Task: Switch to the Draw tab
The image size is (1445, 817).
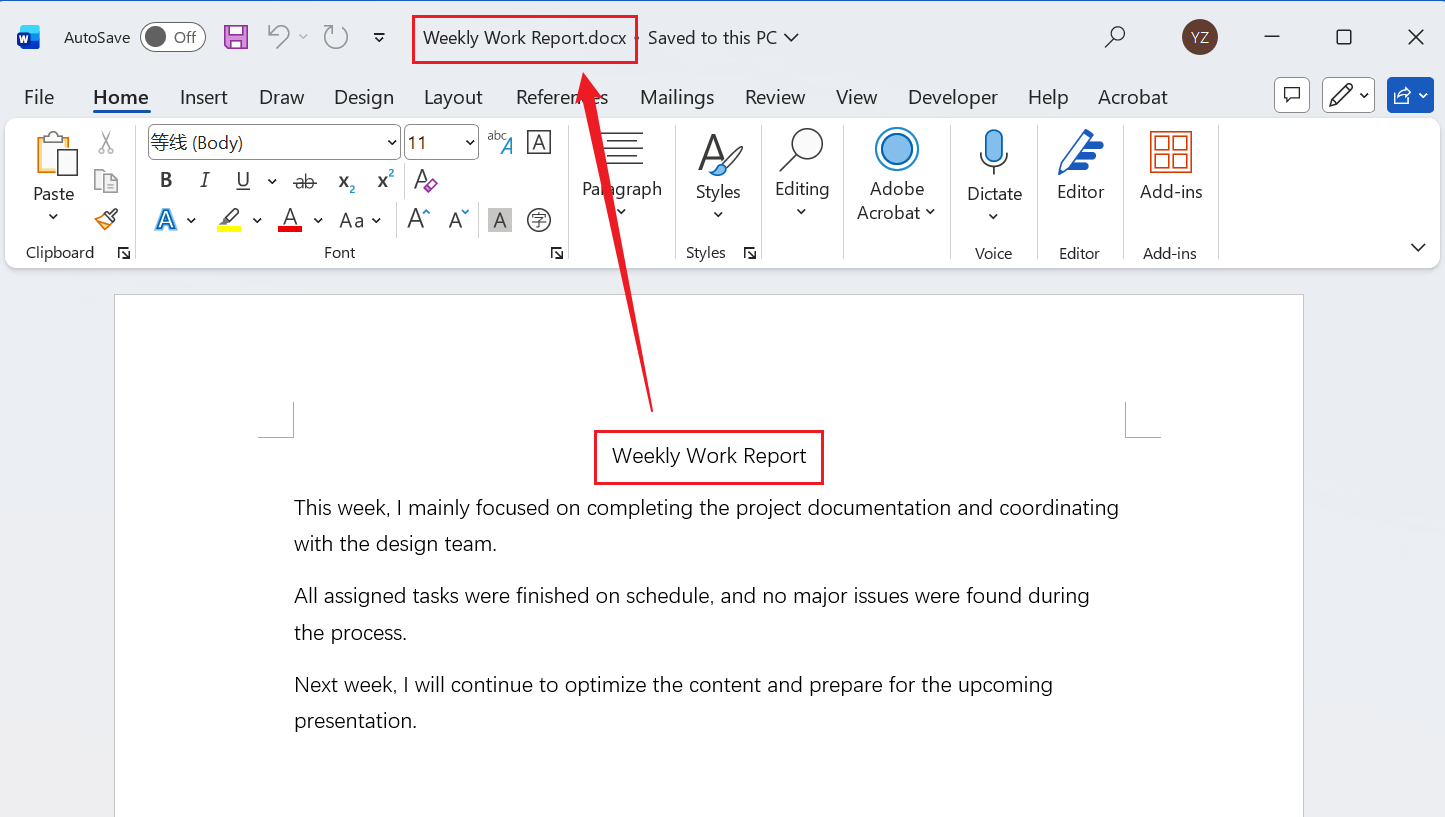Action: click(282, 97)
